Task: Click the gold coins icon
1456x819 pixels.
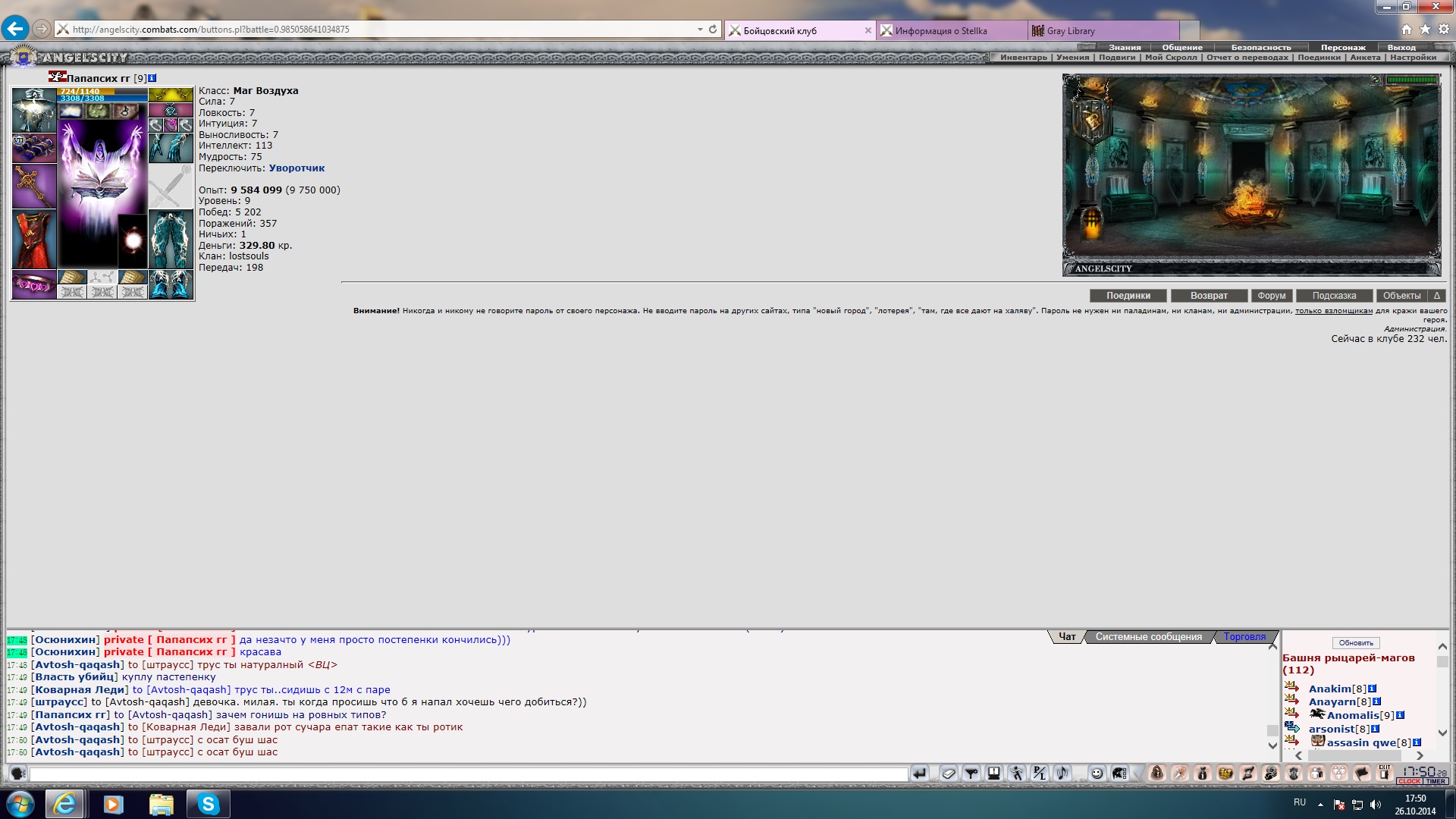Action: point(1225,773)
